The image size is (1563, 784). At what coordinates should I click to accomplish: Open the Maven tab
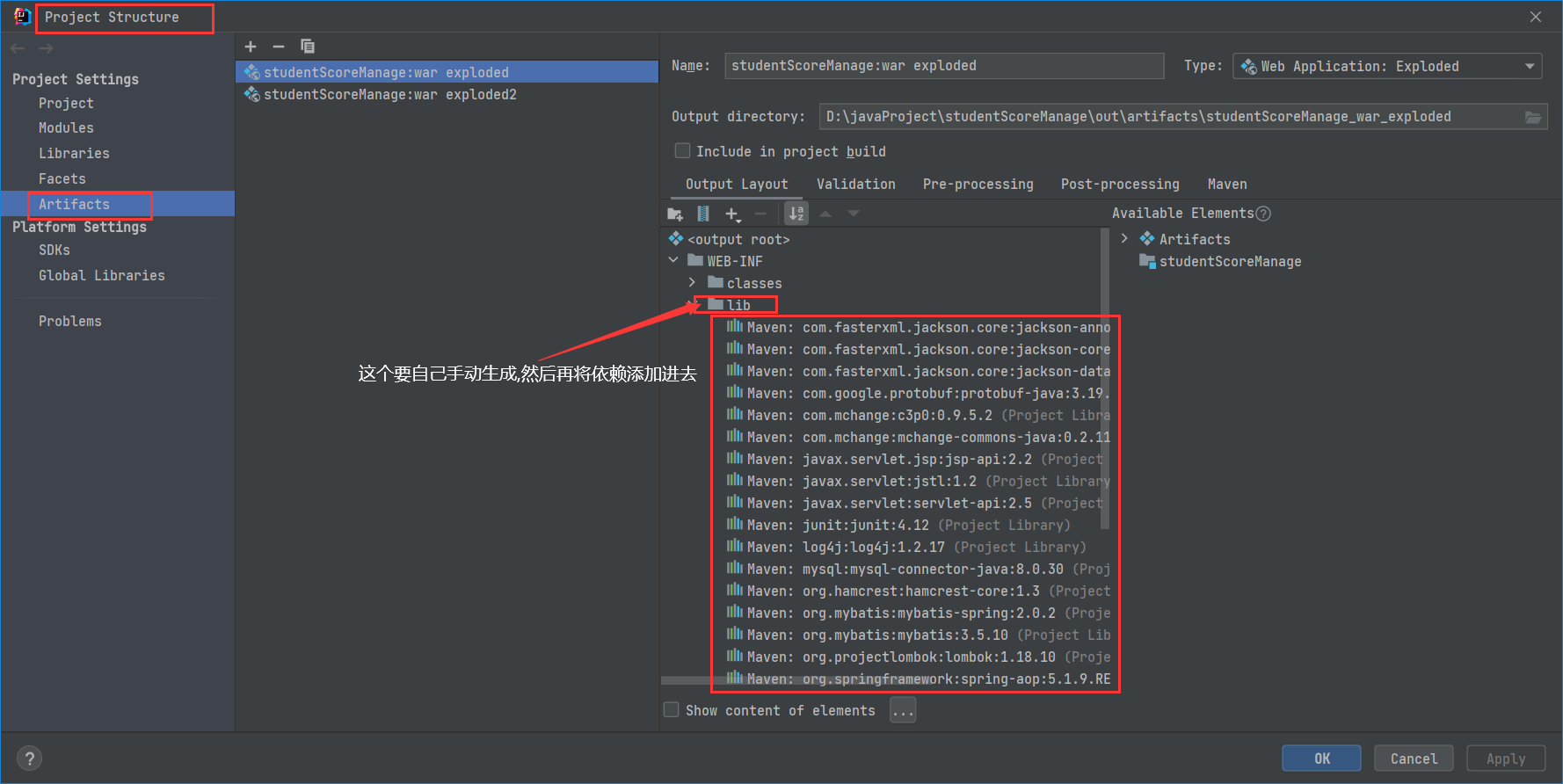[1227, 184]
